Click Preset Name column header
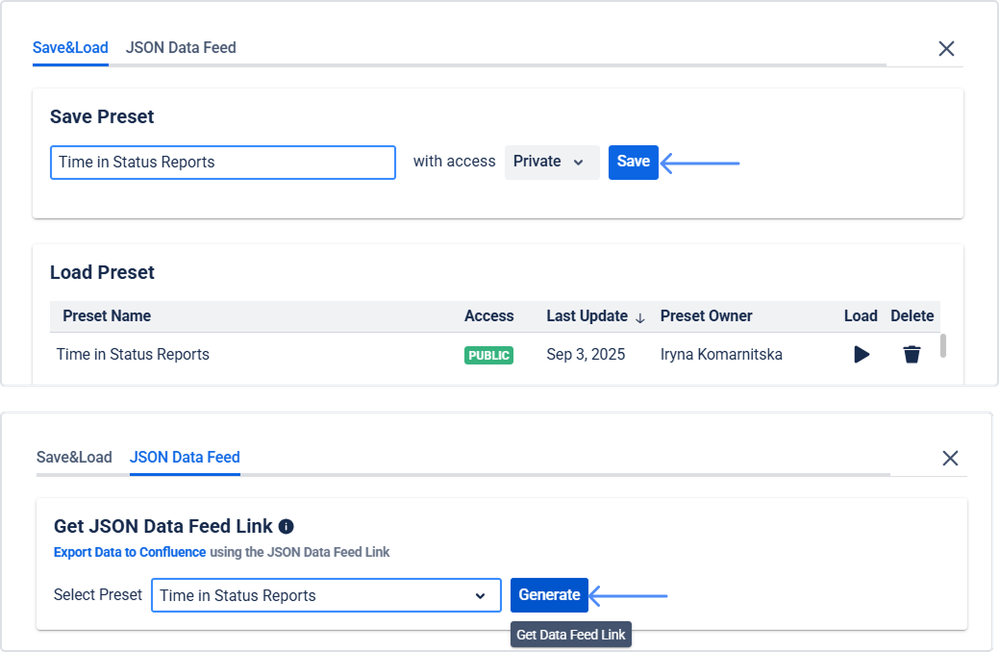This screenshot has width=999, height=652. click(107, 316)
